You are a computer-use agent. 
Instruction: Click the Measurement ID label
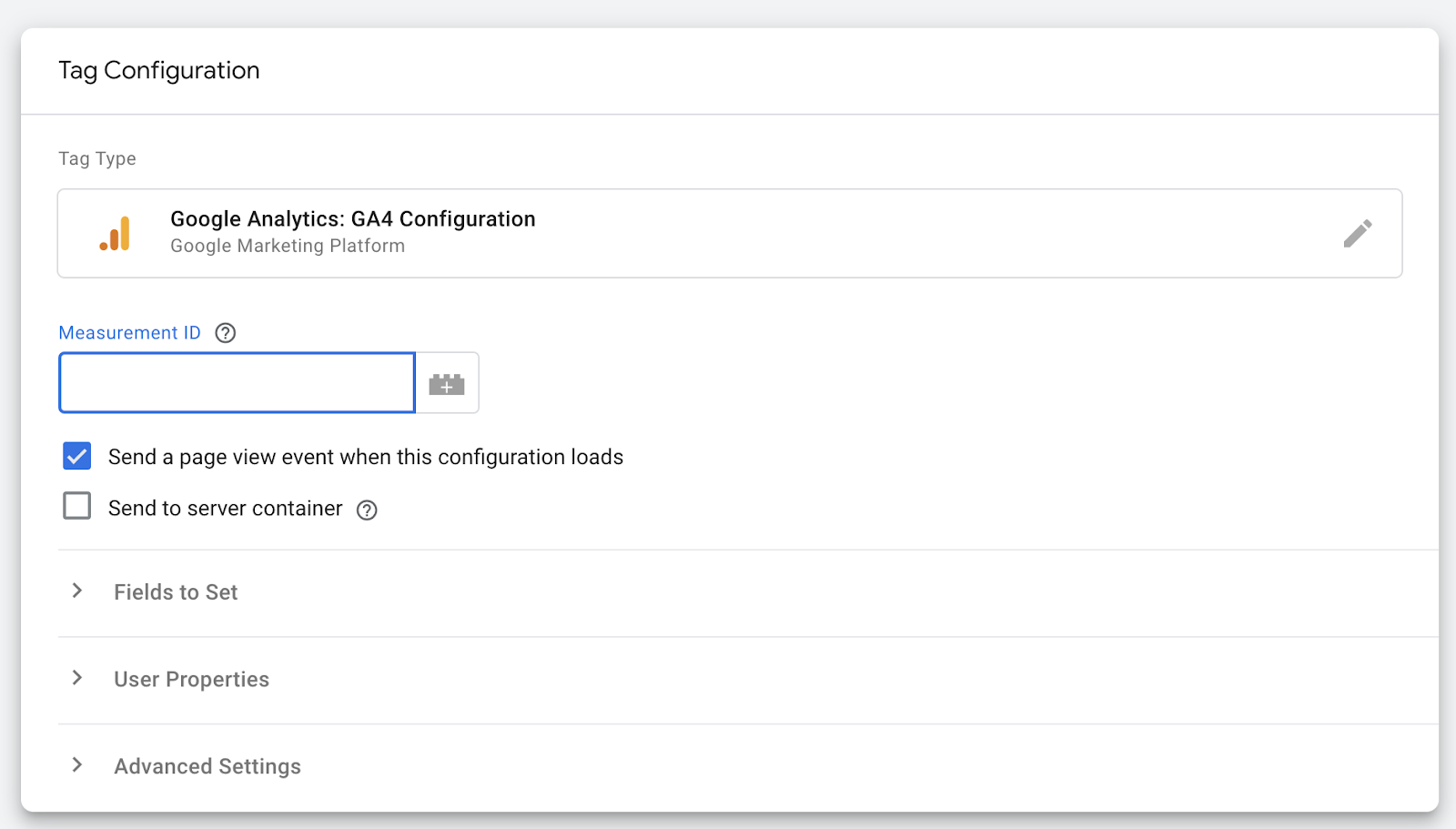[130, 333]
